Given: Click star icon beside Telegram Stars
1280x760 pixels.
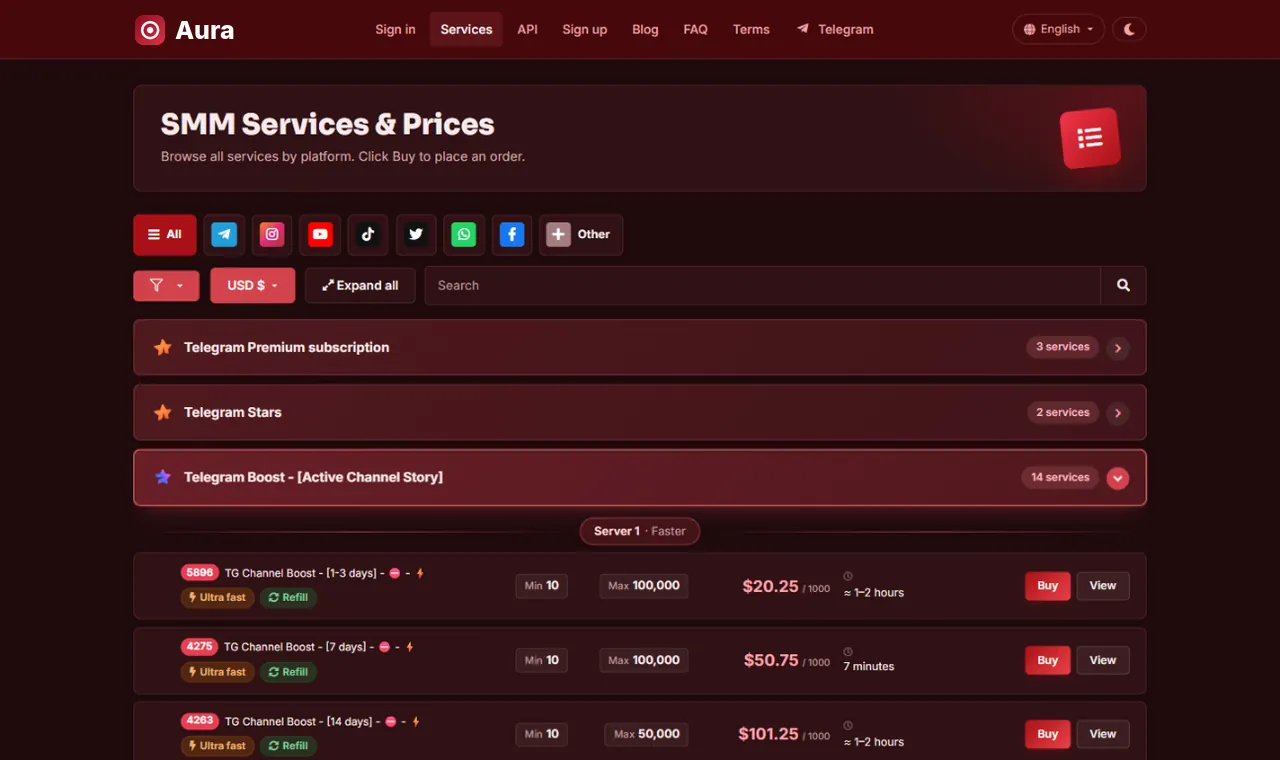Looking at the screenshot, I should [163, 412].
